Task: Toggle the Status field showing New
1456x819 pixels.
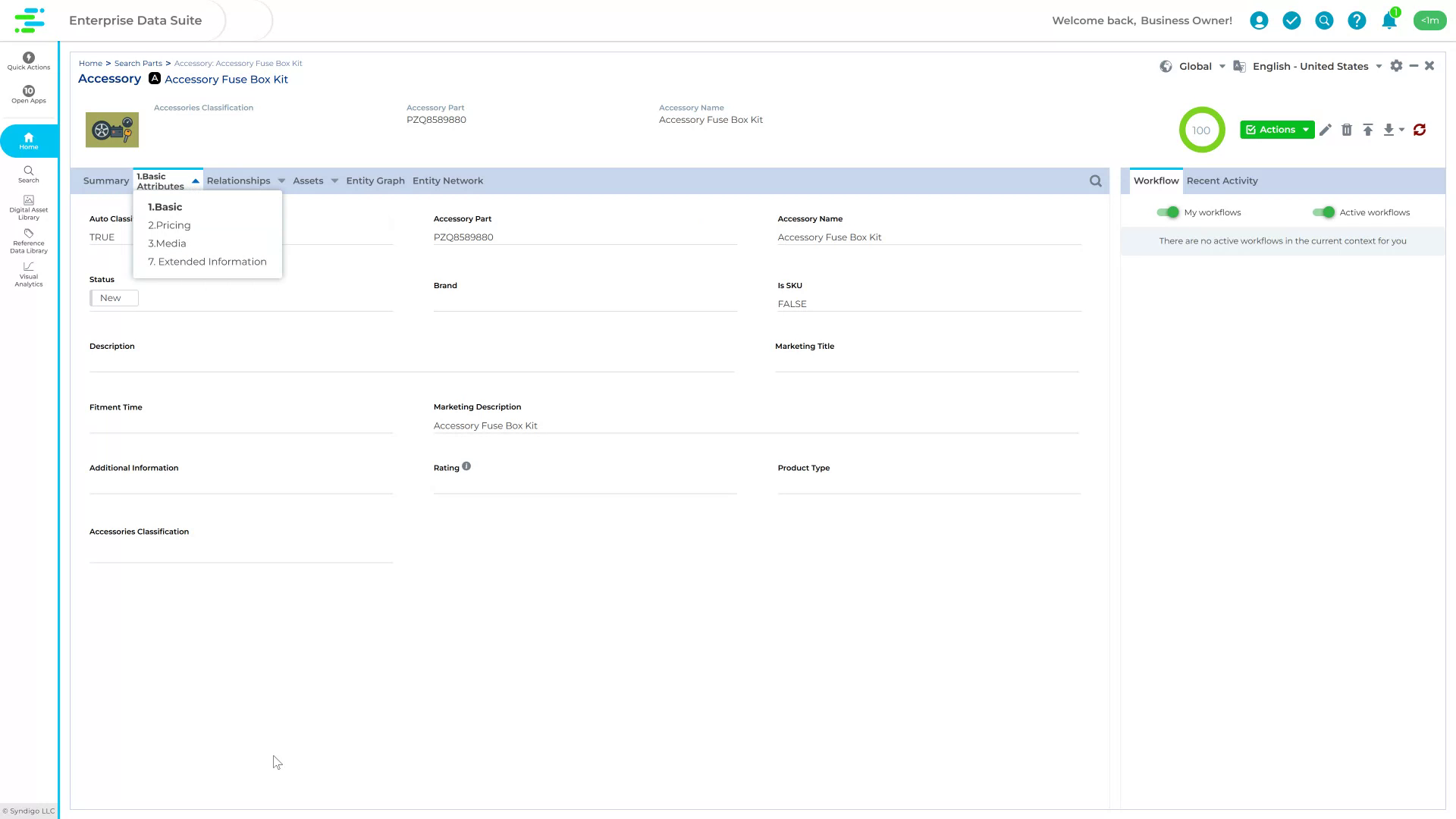Action: 114,297
